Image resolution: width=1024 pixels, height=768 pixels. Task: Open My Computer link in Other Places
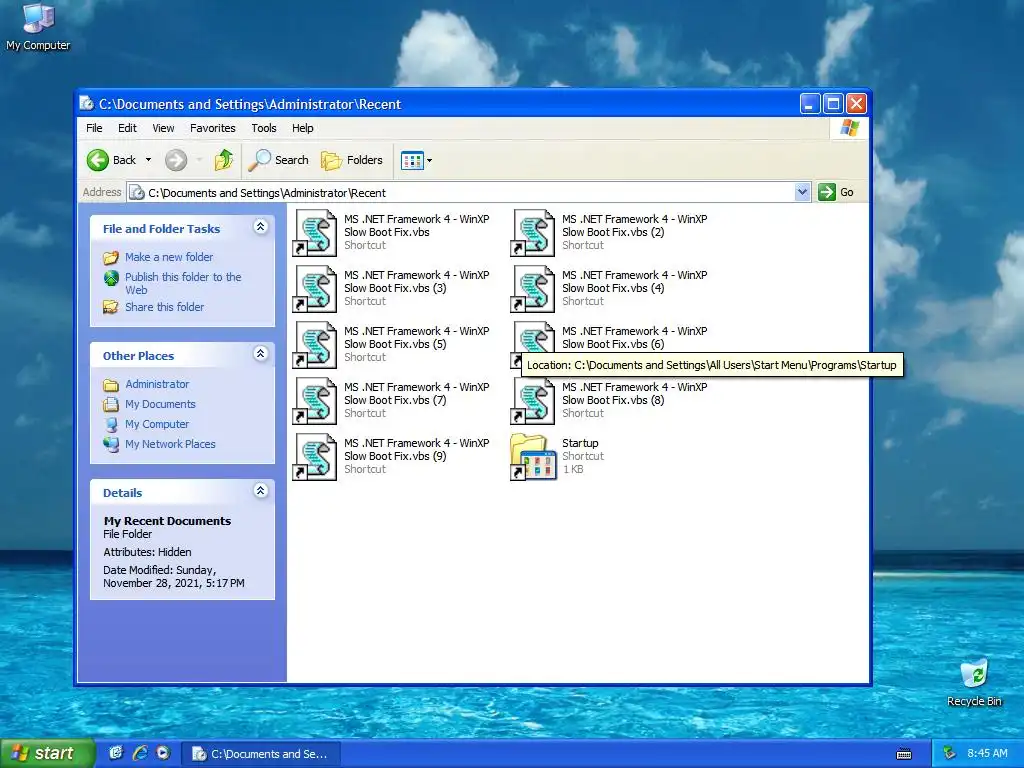coord(157,424)
